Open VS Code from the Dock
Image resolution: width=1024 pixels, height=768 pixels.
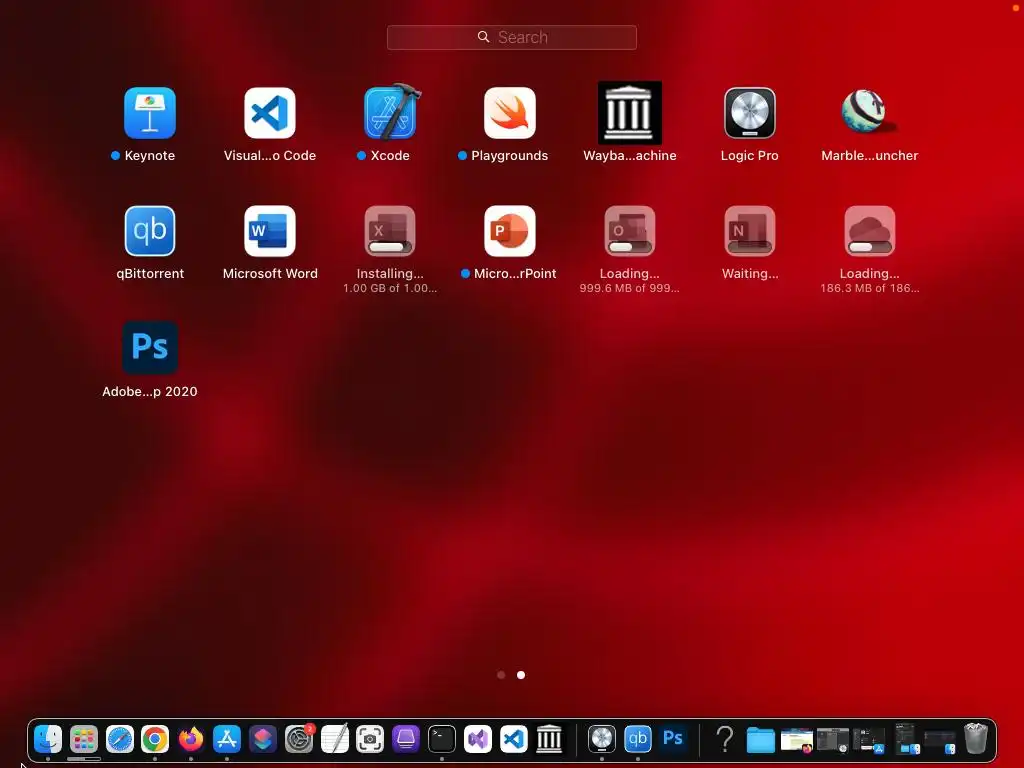click(x=513, y=739)
